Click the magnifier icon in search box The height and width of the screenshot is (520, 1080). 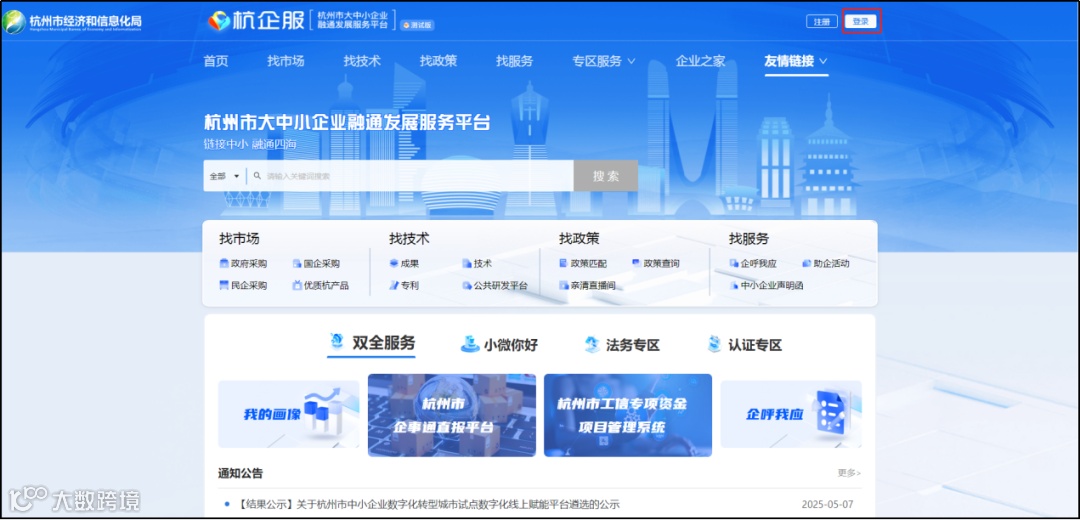tap(258, 176)
